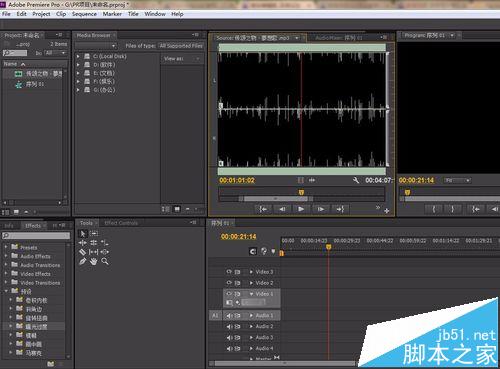Click Program monitor Mark Out button

pyautogui.click(x=452, y=209)
